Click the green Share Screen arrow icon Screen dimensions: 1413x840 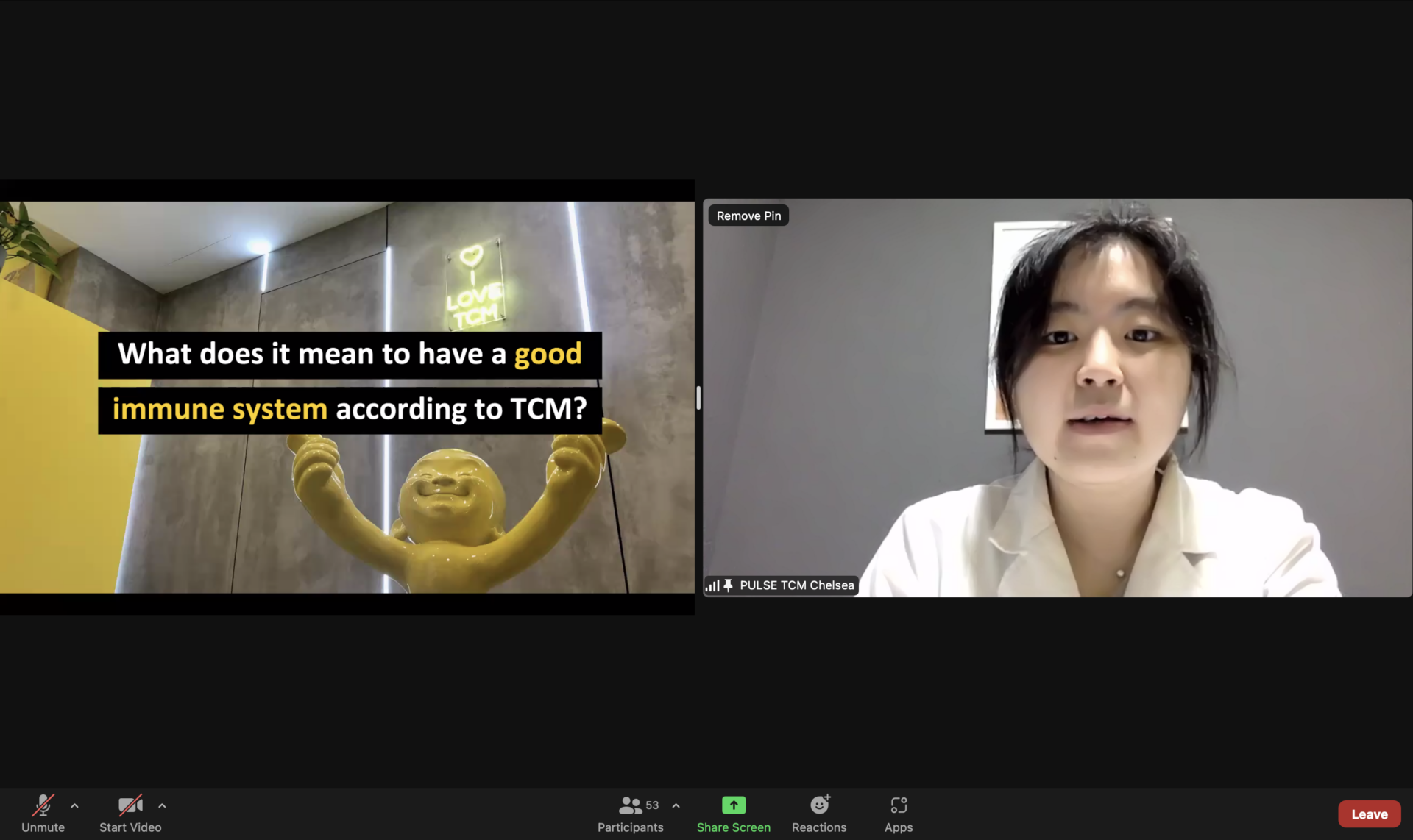click(x=733, y=805)
